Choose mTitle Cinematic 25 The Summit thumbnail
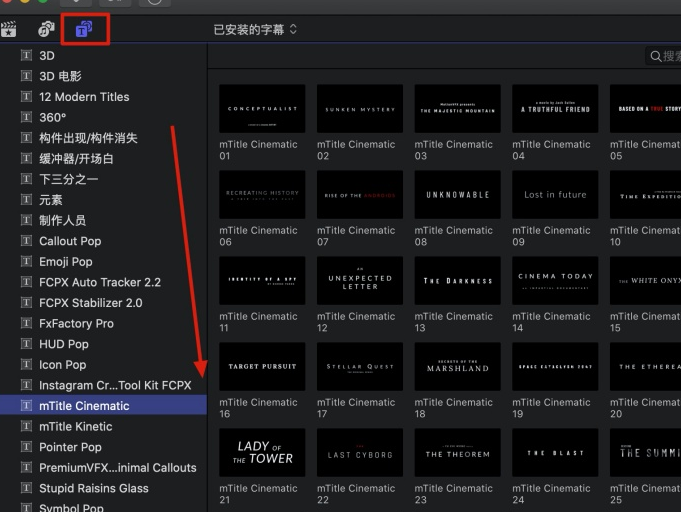Image resolution: width=681 pixels, height=512 pixels. pos(645,453)
